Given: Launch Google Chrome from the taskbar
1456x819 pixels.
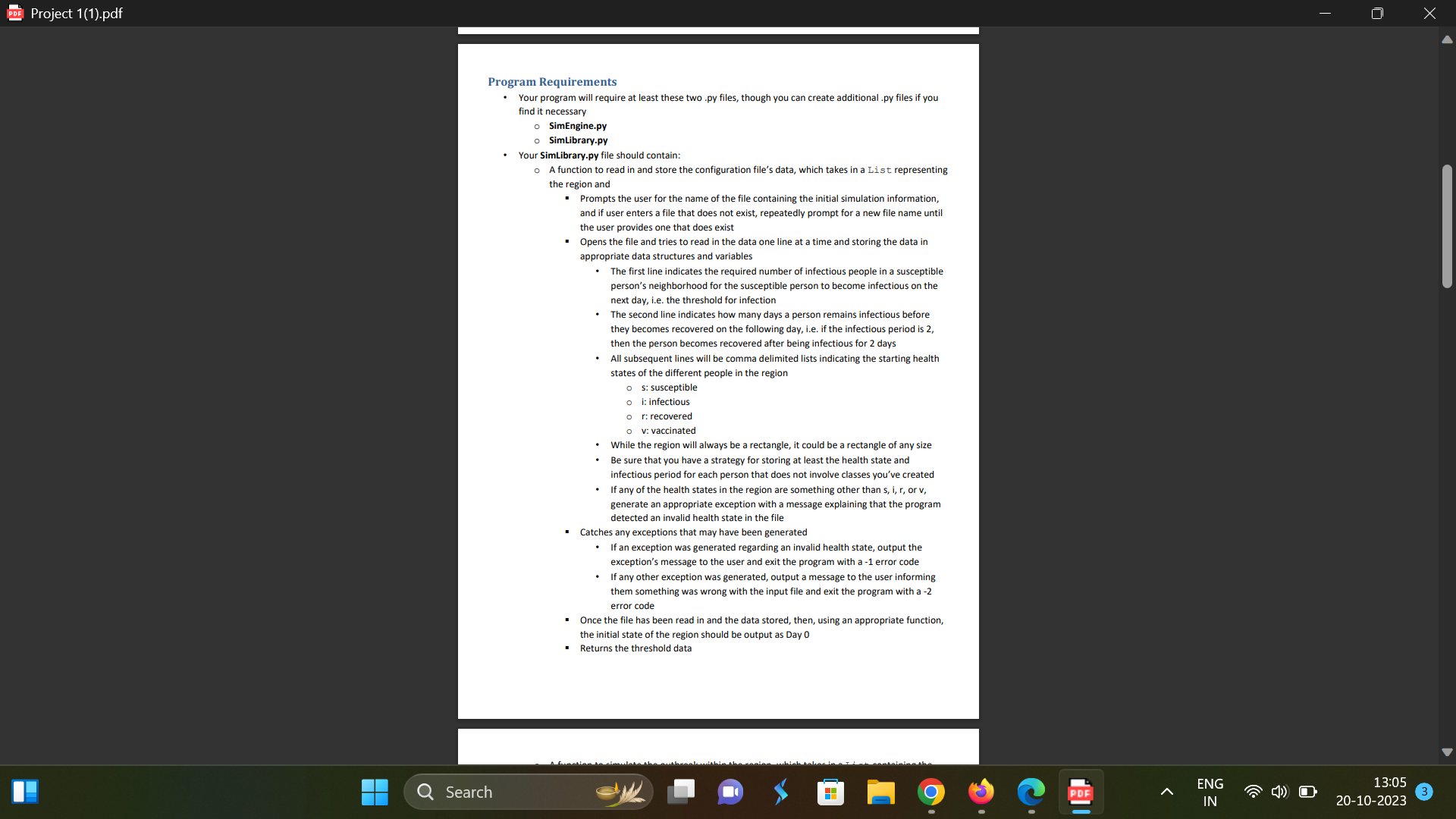Looking at the screenshot, I should click(x=931, y=791).
